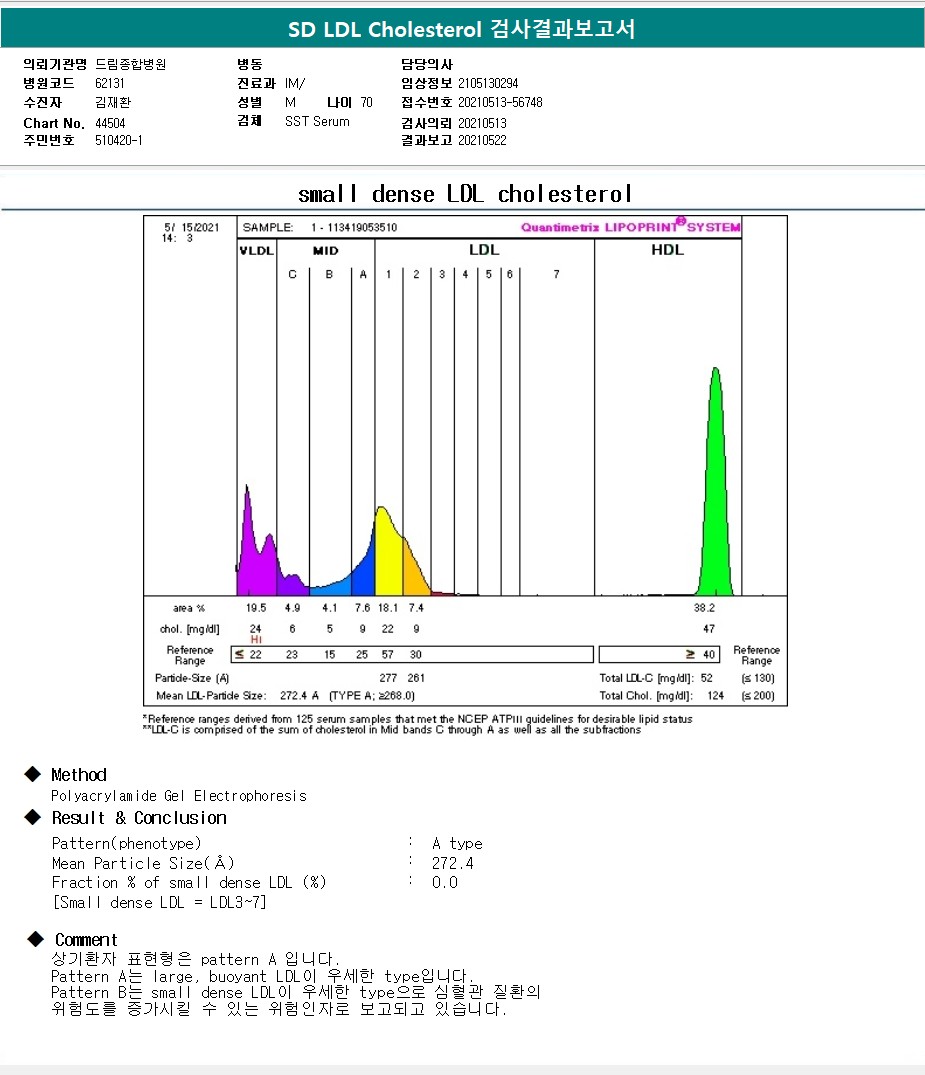Click the particle size value '277'
The width and height of the screenshot is (925, 1075).
(388, 678)
